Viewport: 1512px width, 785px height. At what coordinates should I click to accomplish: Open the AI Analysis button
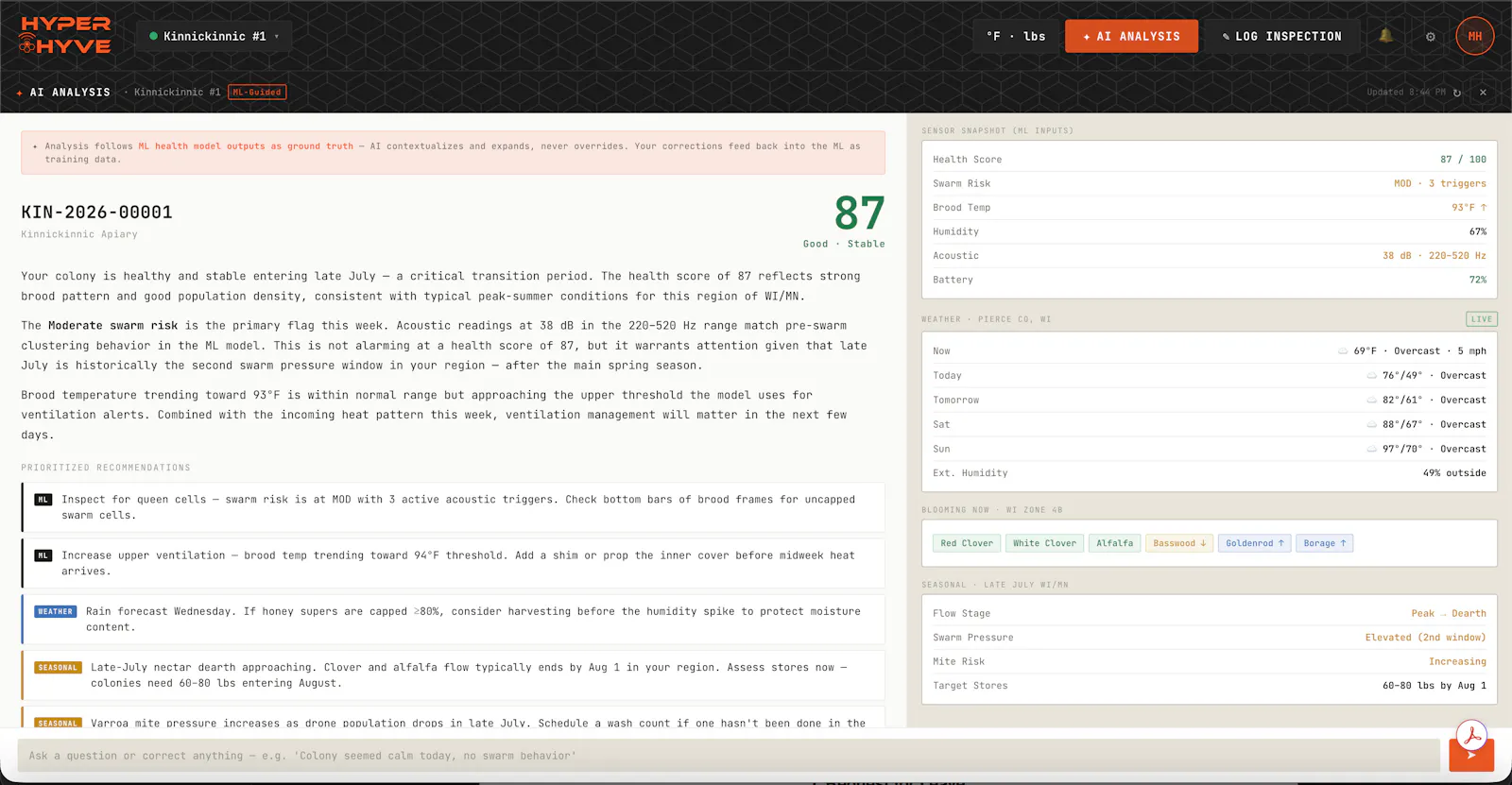pyautogui.click(x=1131, y=36)
